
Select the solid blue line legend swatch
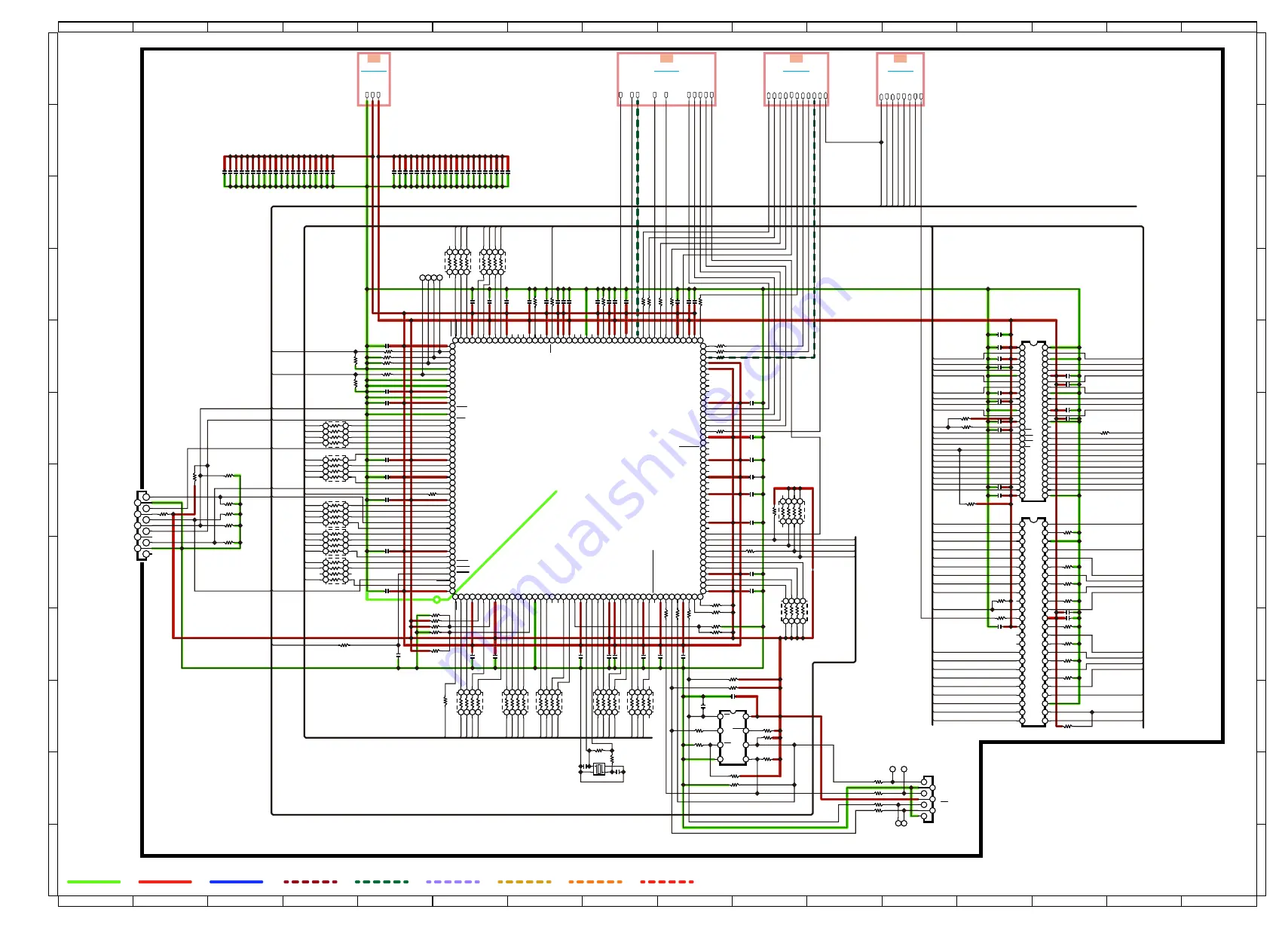[237, 881]
